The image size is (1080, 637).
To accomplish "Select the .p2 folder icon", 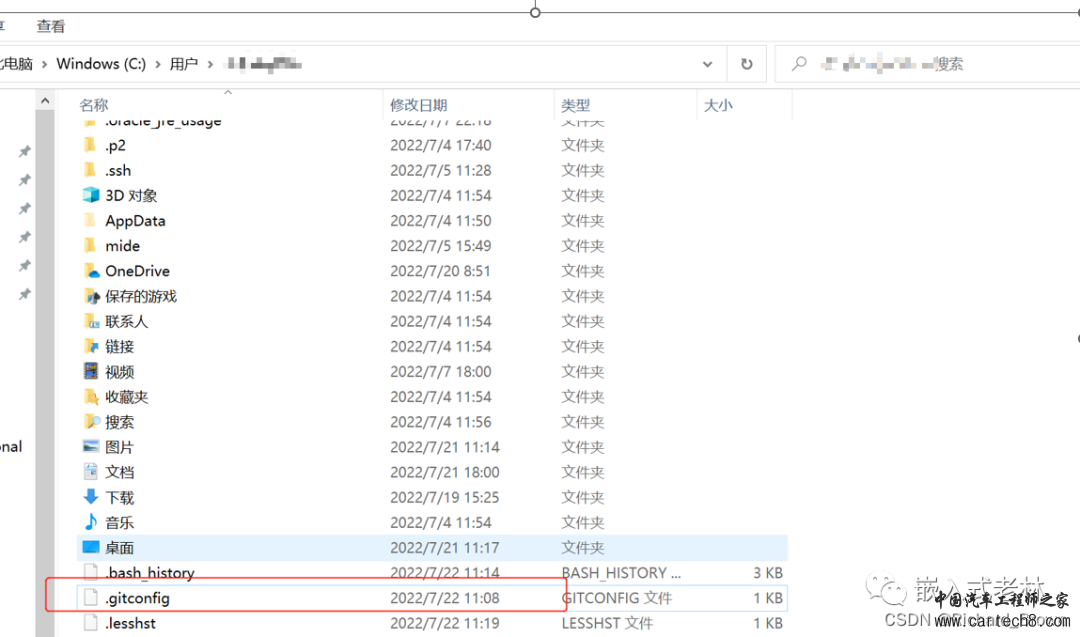I will (90, 145).
